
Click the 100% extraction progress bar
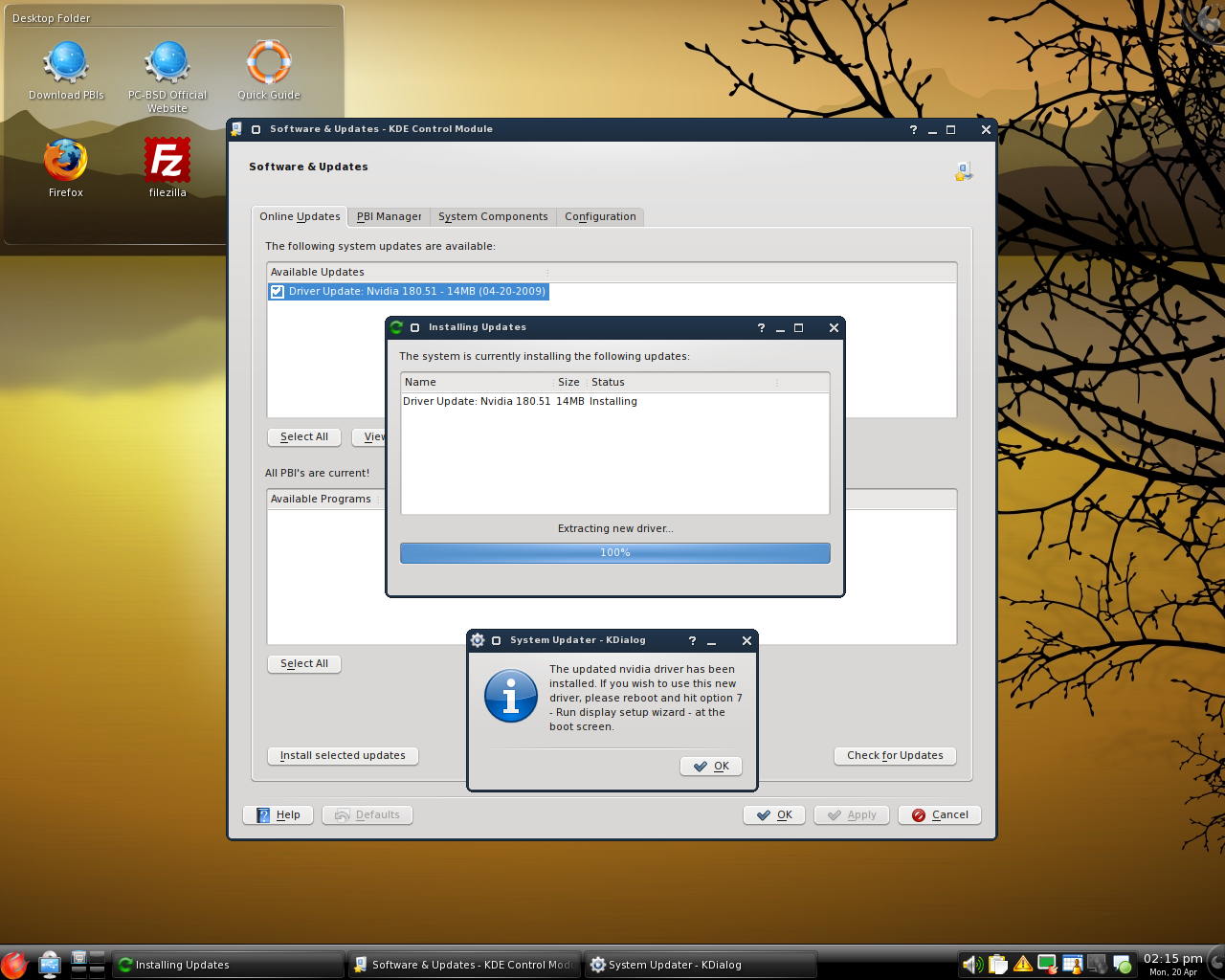click(x=614, y=553)
